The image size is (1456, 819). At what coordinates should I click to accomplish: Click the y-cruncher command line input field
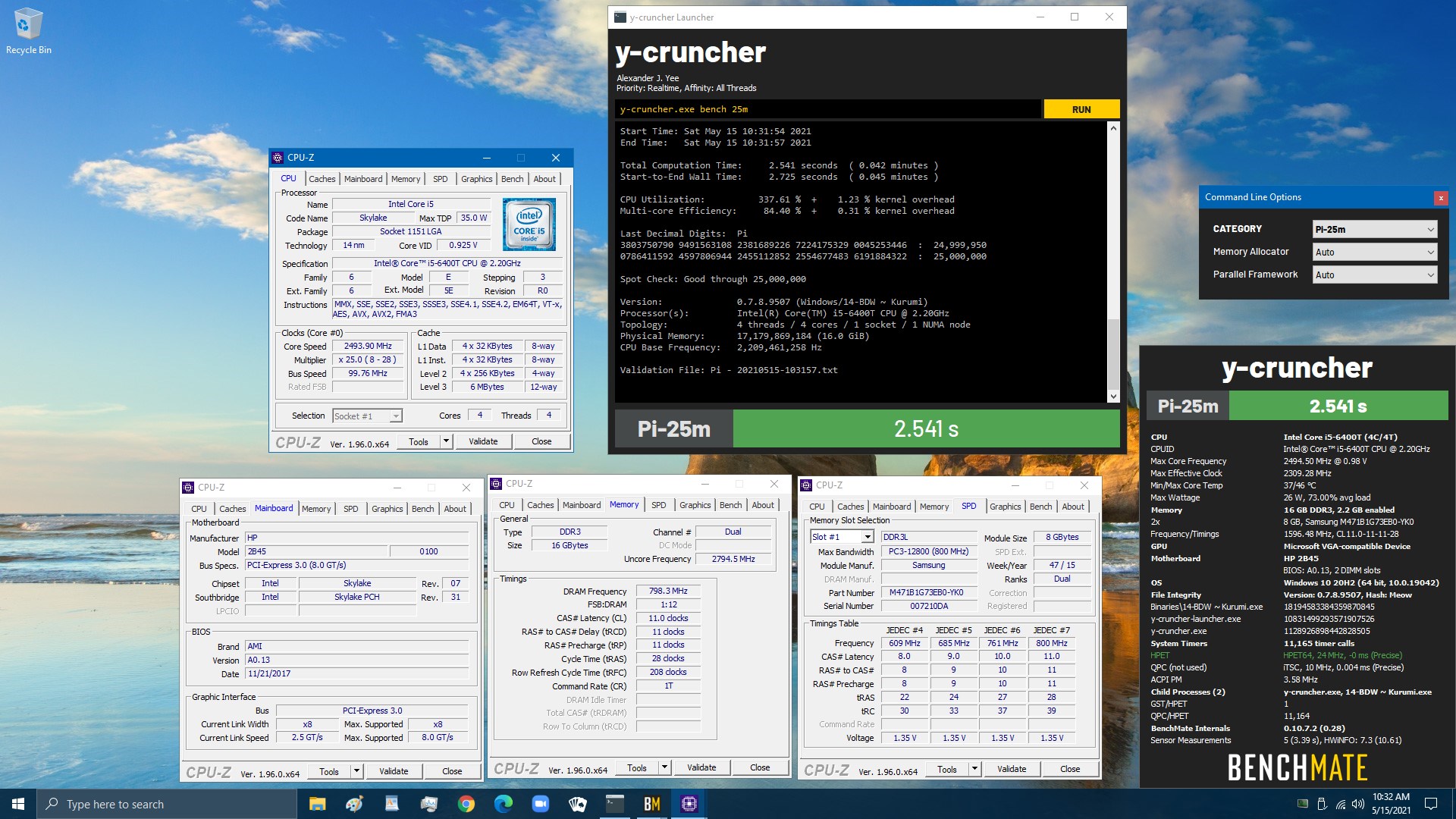pyautogui.click(x=827, y=109)
